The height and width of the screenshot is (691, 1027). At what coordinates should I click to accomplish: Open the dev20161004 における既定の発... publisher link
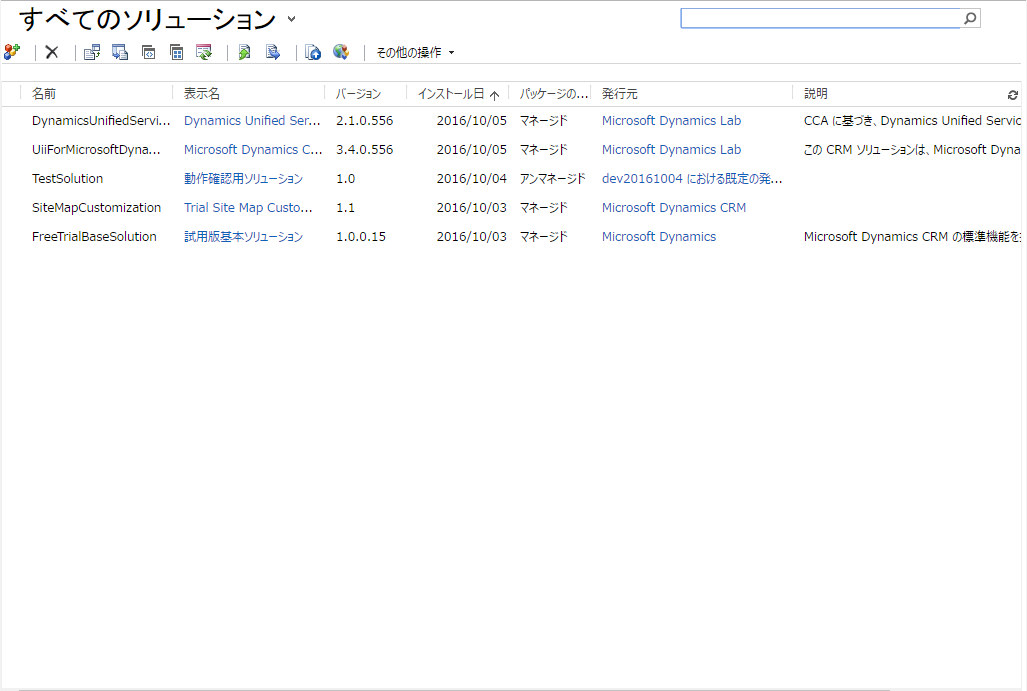click(692, 179)
